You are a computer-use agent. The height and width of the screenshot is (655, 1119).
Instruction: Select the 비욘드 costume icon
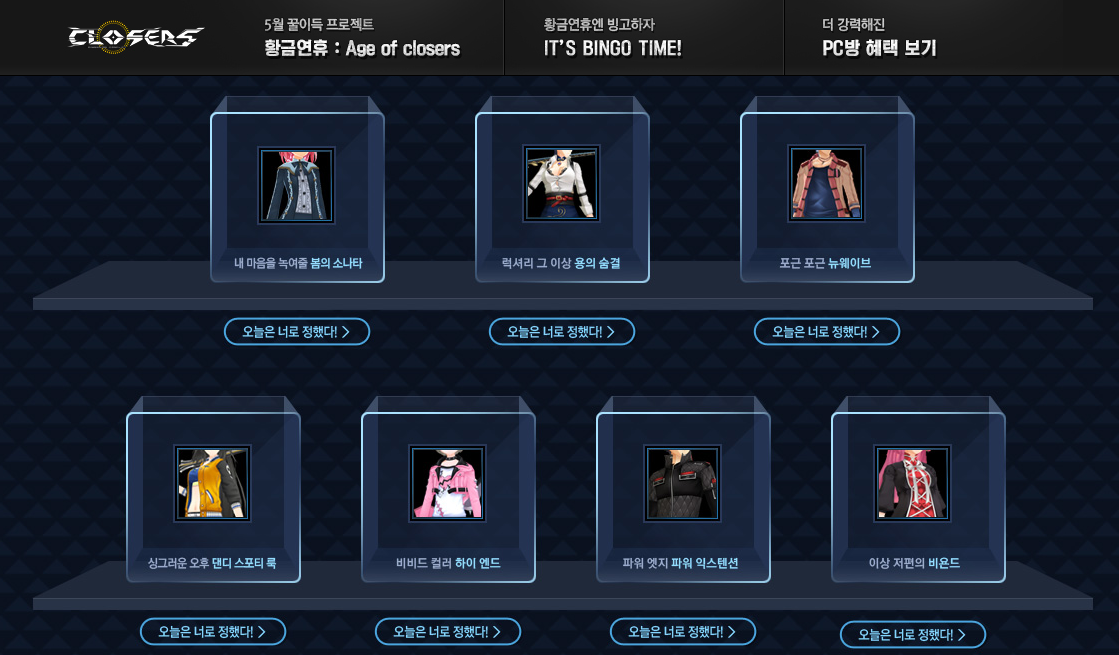(912, 484)
